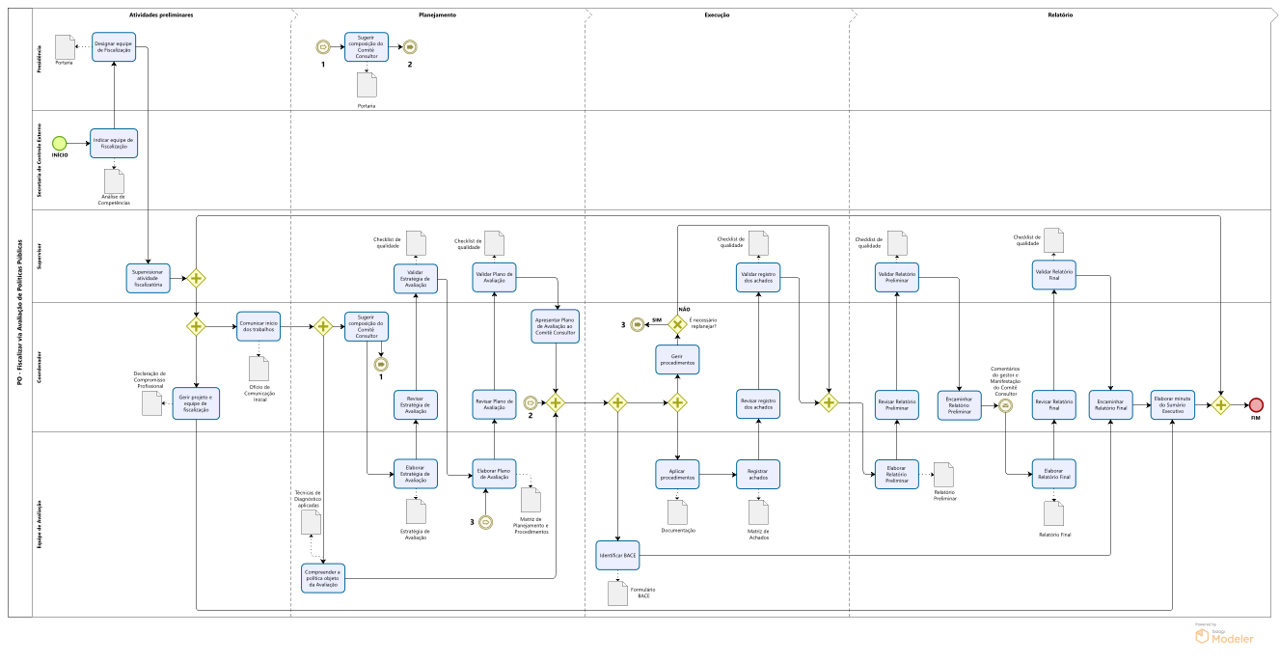Select link event 2 in the Presidência lane
1280x662 pixels.
pyautogui.click(x=410, y=47)
